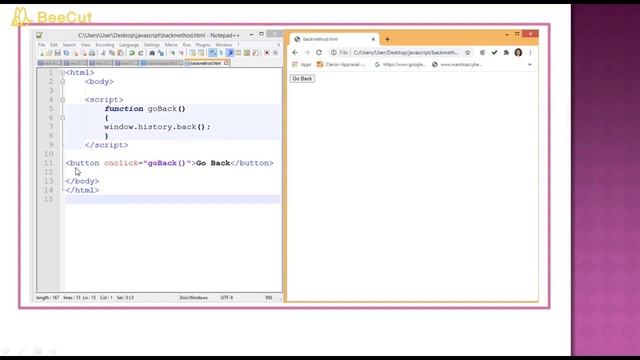Open the File menu in Notepad++

click(x=42, y=44)
